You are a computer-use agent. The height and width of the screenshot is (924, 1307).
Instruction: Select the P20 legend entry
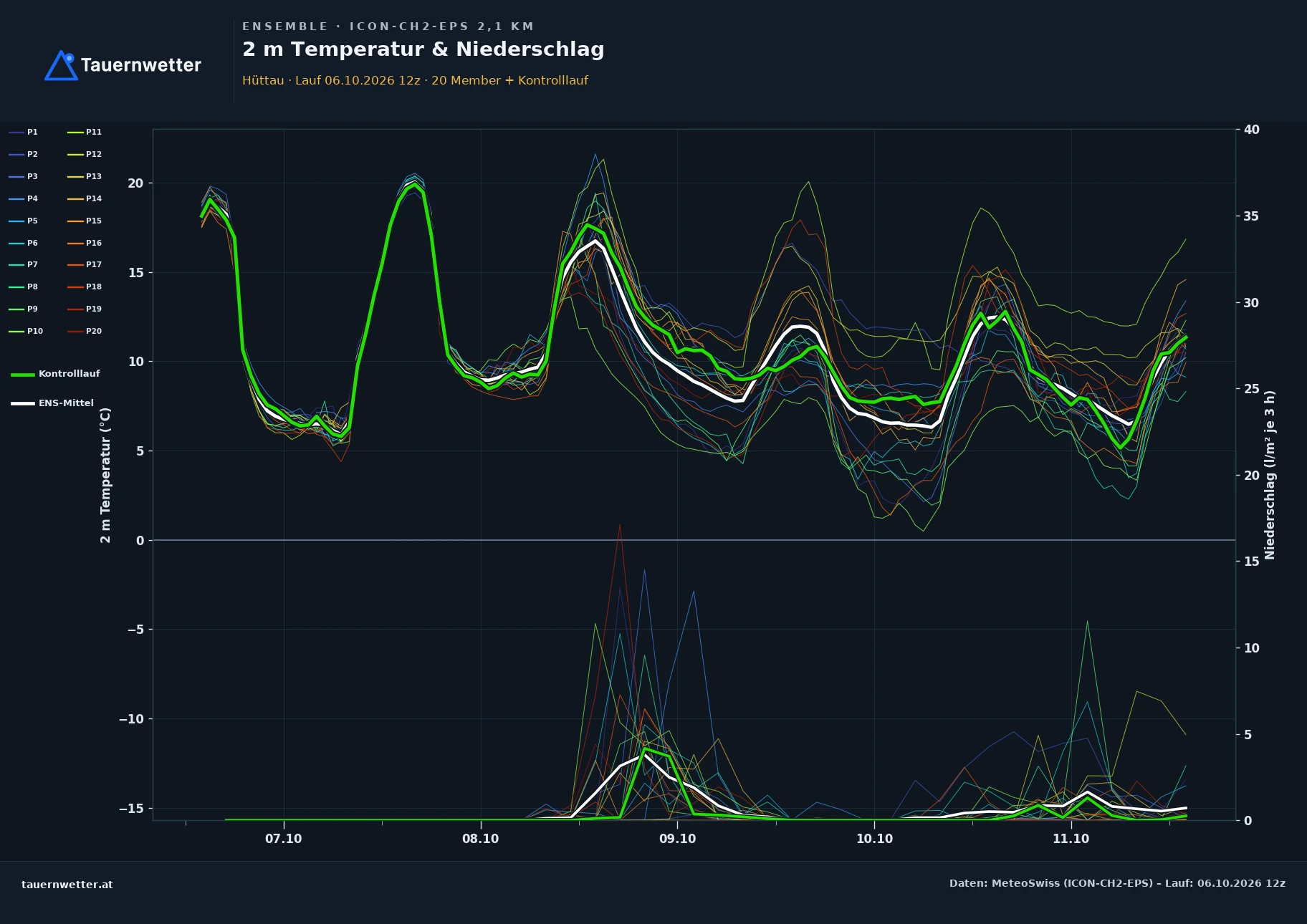[85, 331]
